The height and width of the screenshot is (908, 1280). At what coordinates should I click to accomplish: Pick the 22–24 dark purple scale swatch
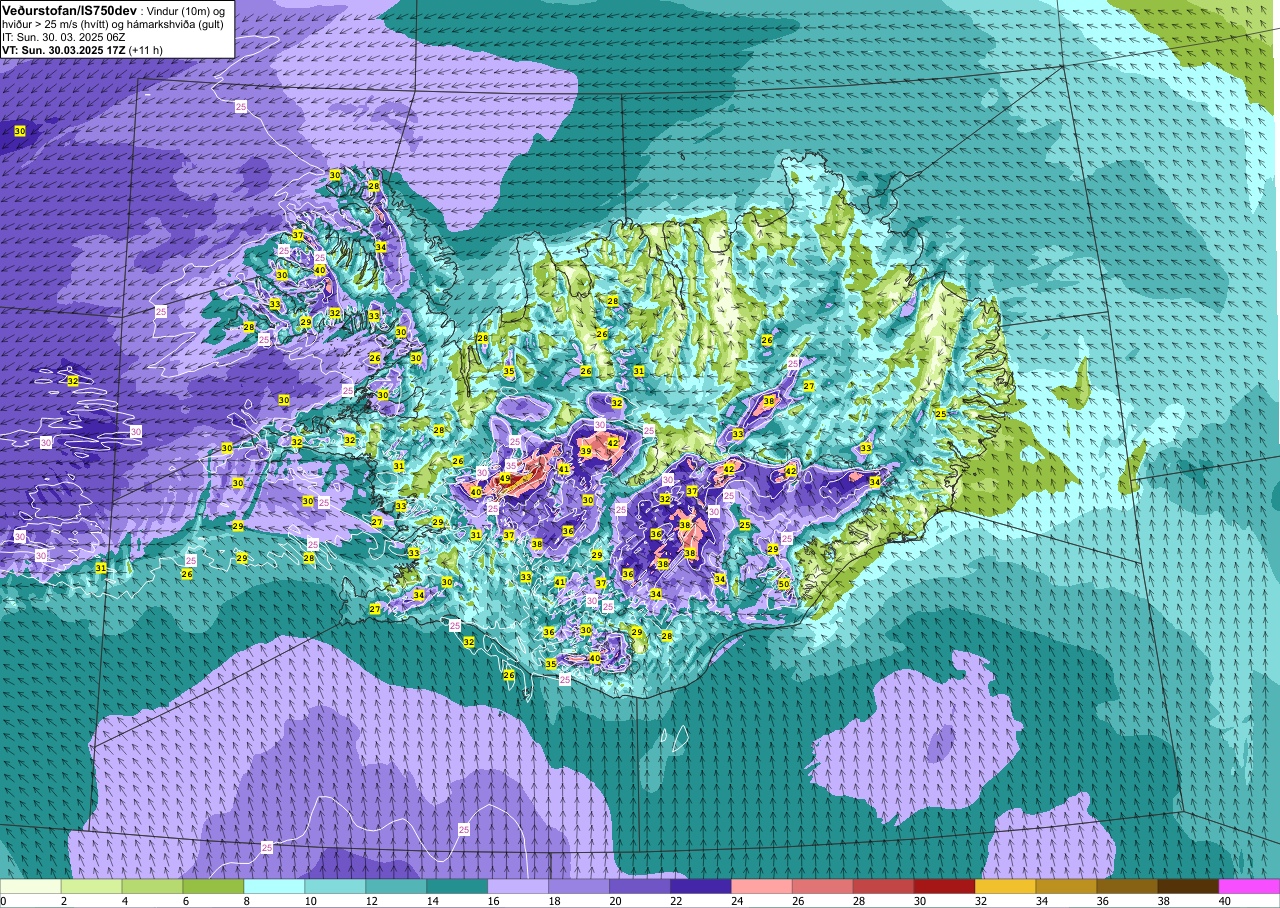[700, 886]
